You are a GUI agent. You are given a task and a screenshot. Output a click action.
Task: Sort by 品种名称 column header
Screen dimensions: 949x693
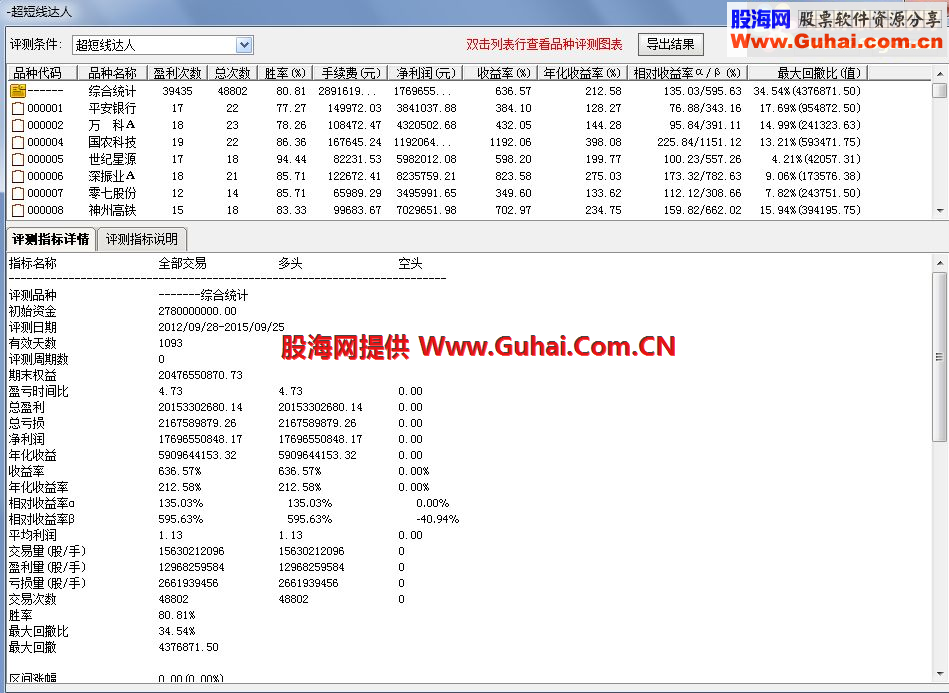tap(113, 73)
